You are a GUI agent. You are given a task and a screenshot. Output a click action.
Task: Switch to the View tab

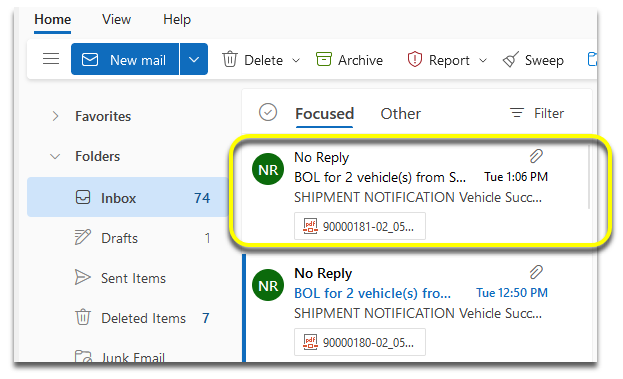pos(116,19)
